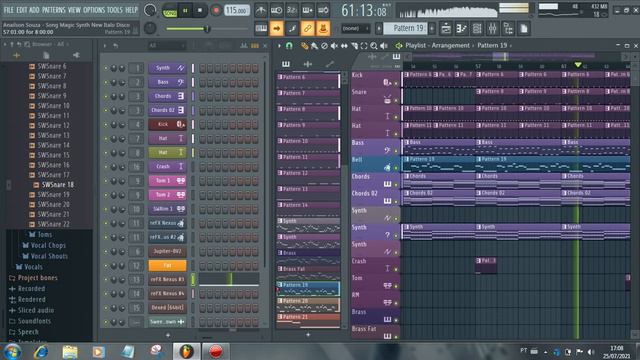Screen dimensions: 640x360
Task: Enable the wait-for-input icon next to metronome
Action: [x=276, y=10]
